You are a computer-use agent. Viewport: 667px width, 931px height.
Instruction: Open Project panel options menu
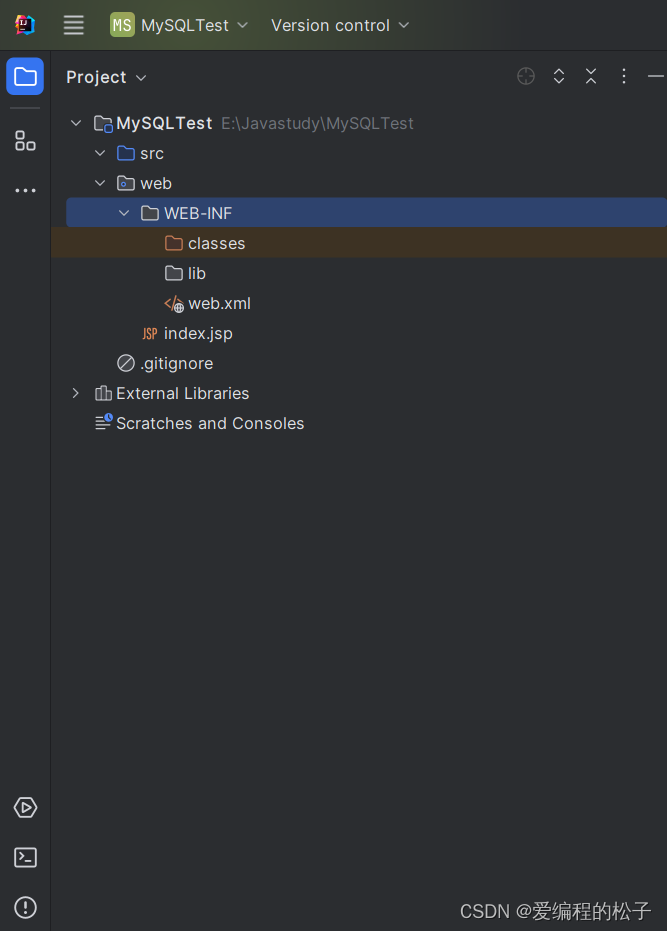pyautogui.click(x=624, y=76)
